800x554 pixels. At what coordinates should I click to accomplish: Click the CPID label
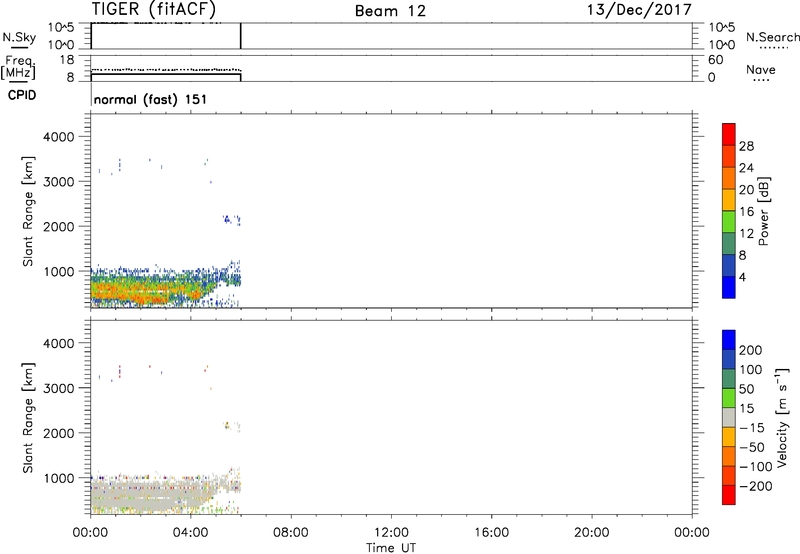point(22,95)
